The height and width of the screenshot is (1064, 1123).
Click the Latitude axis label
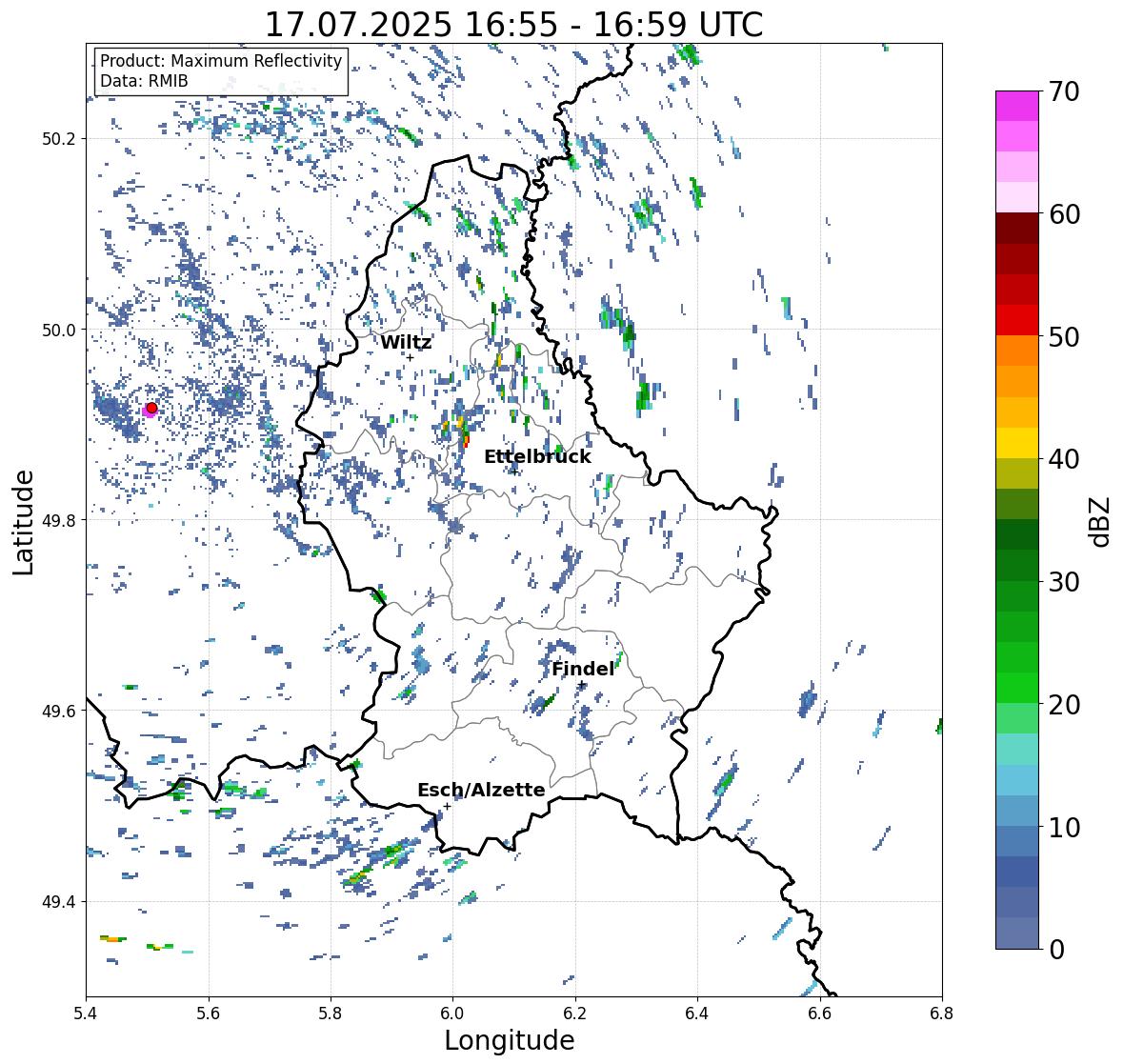[x=23, y=522]
